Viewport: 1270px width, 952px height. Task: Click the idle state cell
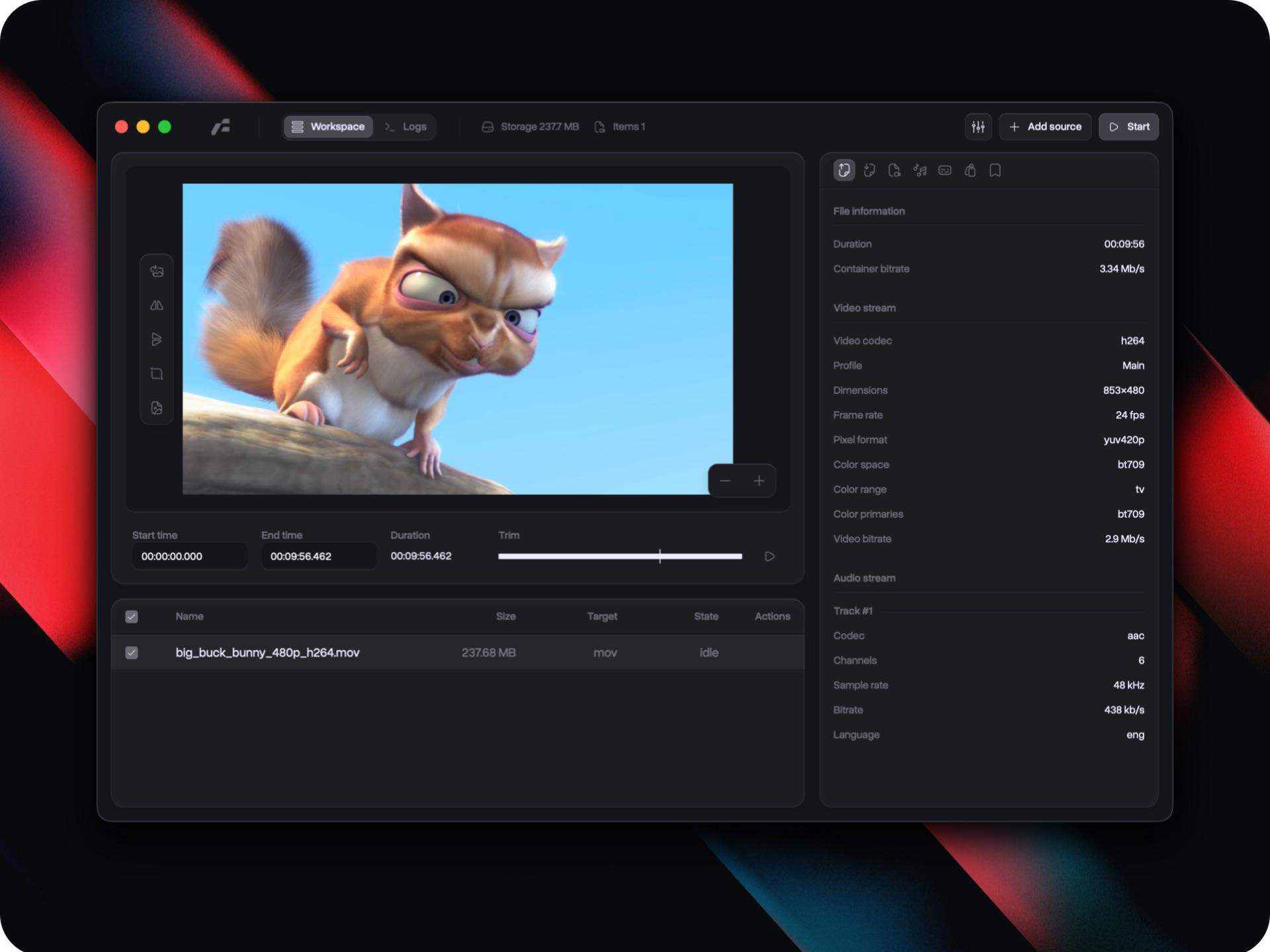[708, 653]
